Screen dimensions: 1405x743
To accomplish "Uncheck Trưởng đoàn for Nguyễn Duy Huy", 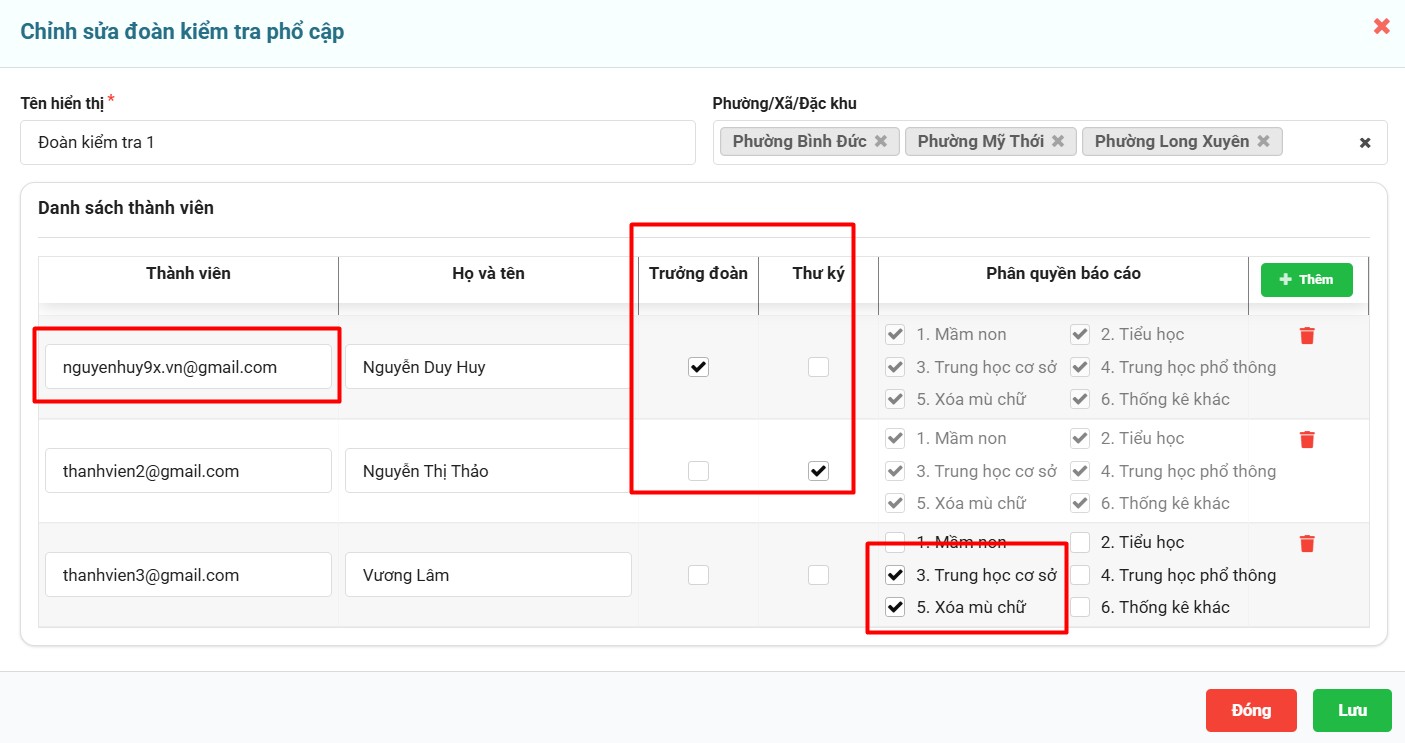I will 698,367.
